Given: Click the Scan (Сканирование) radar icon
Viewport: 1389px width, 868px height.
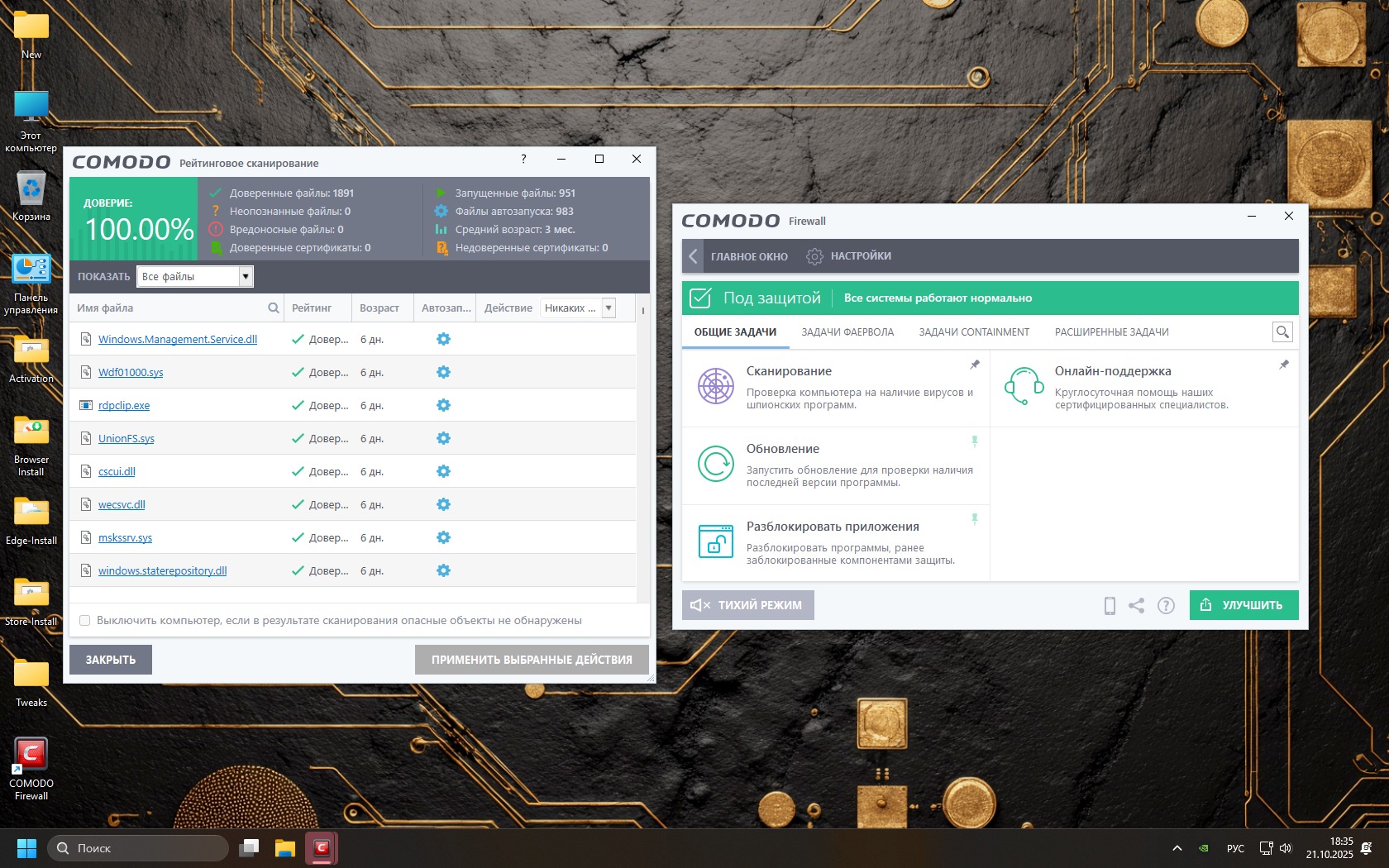Looking at the screenshot, I should [x=715, y=386].
